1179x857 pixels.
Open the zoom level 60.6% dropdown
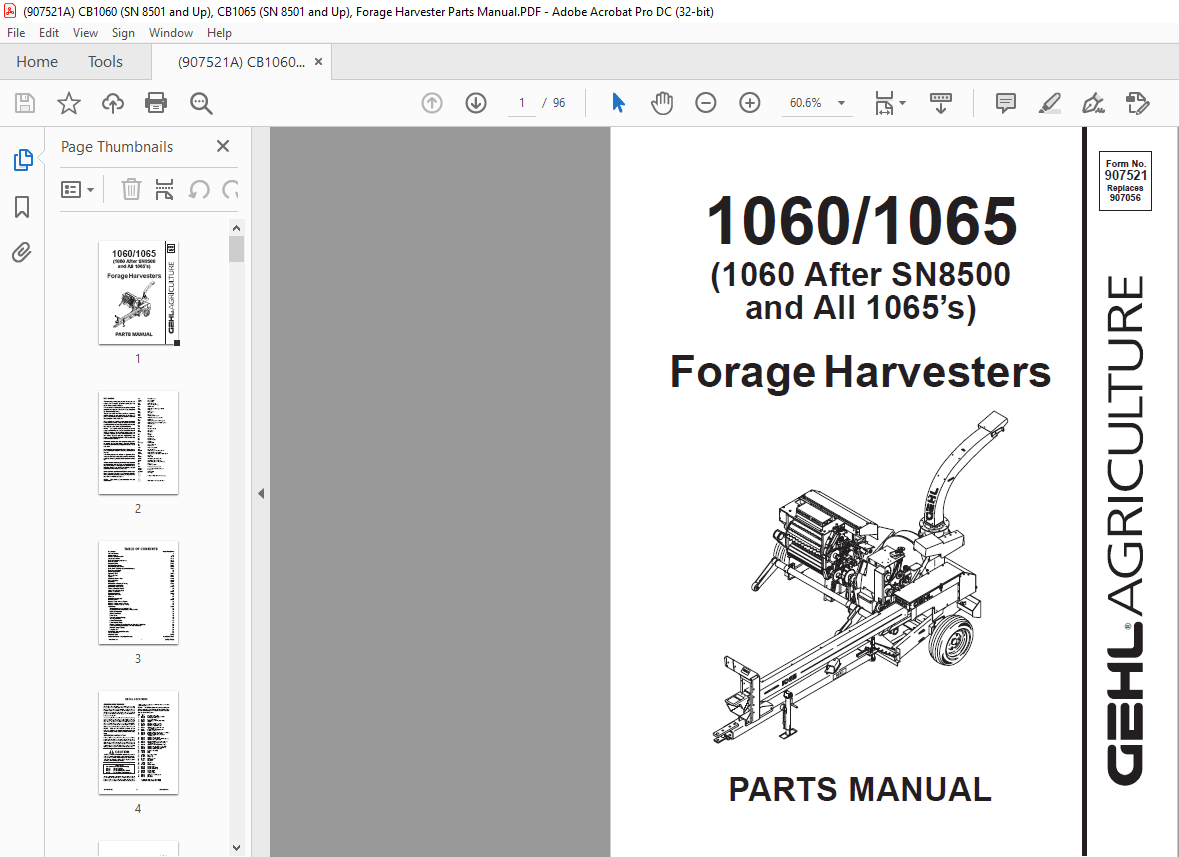[817, 103]
